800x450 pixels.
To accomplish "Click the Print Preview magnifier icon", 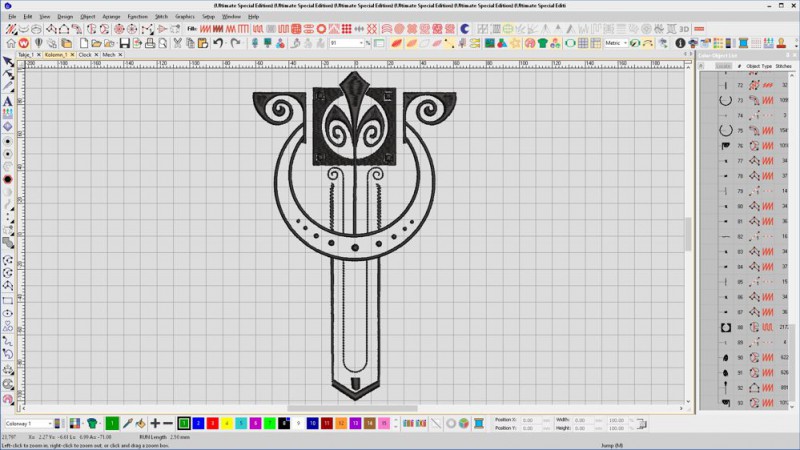I will 162,43.
